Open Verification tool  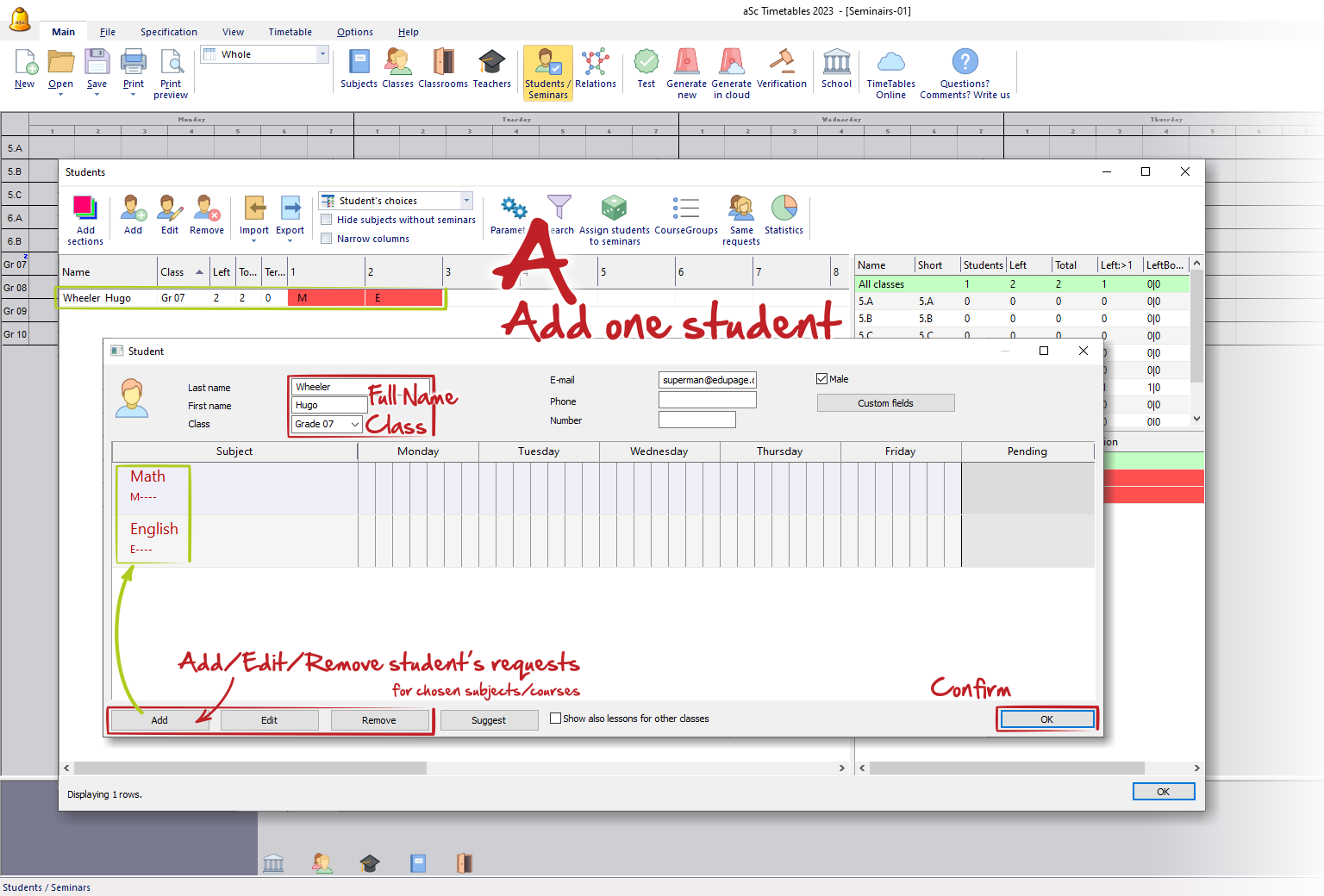782,69
